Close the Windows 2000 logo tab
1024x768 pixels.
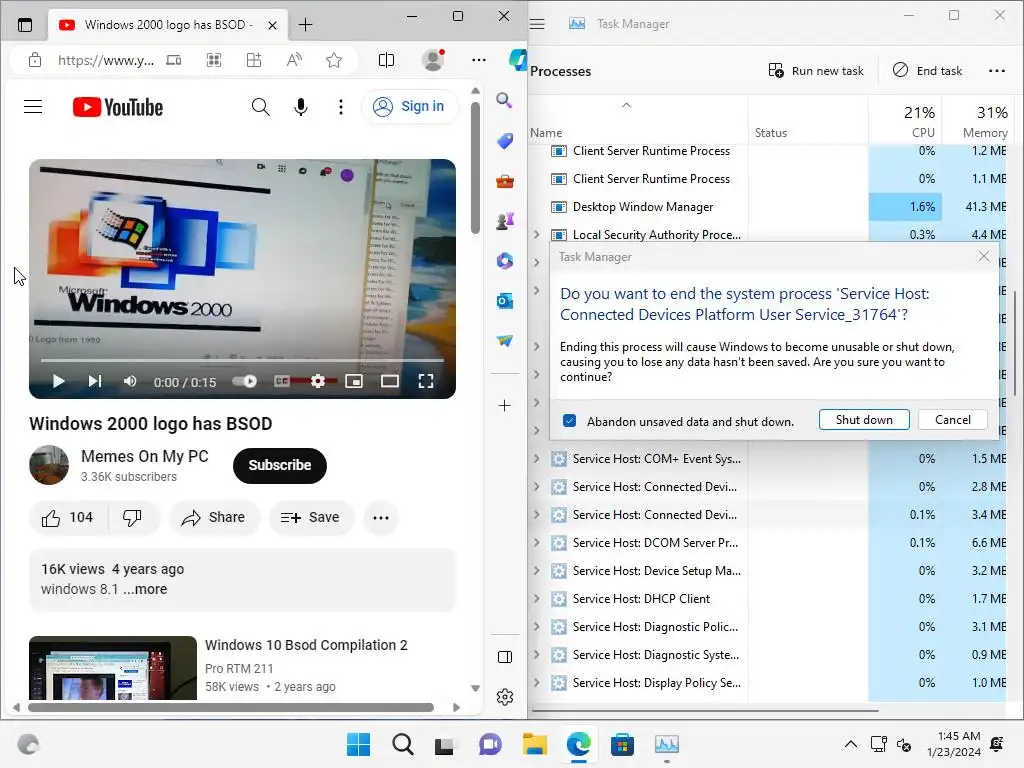pyautogui.click(x=272, y=25)
